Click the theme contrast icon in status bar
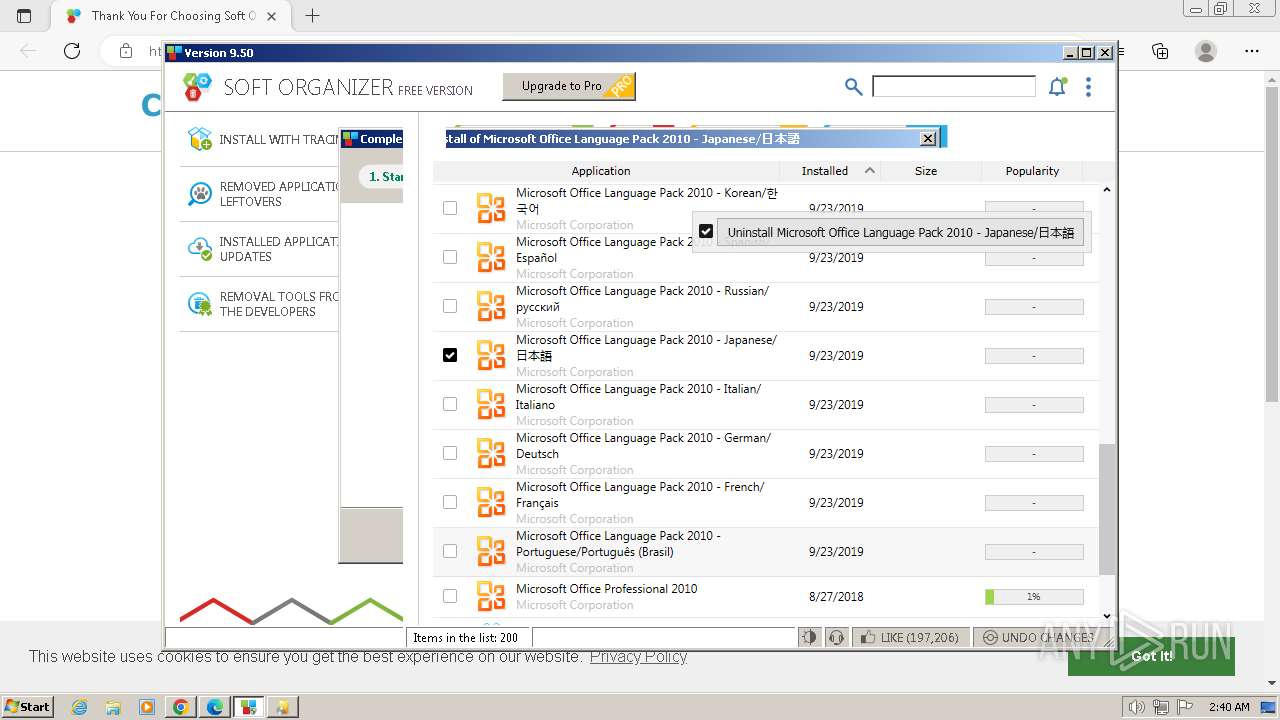This screenshot has width=1280, height=720. (x=810, y=637)
